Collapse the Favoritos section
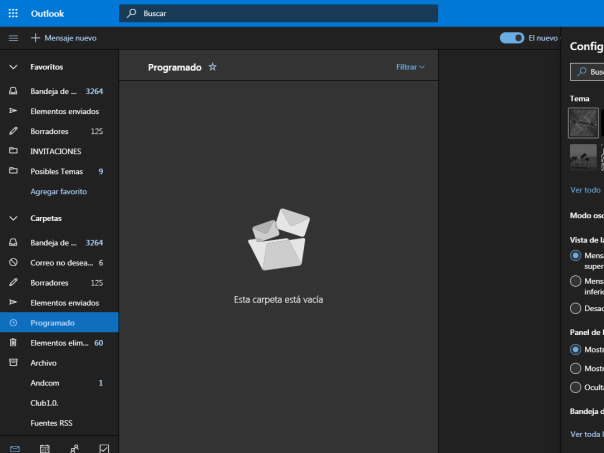This screenshot has height=453, width=604. 13,67
